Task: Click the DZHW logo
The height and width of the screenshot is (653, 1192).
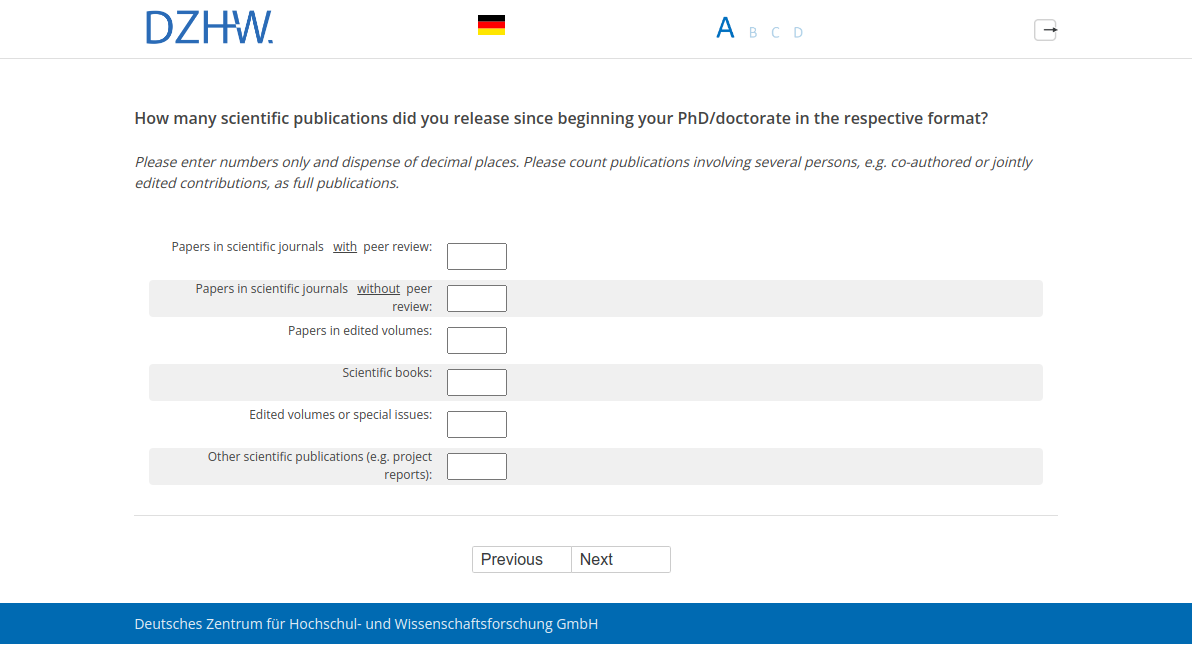Action: coord(209,28)
